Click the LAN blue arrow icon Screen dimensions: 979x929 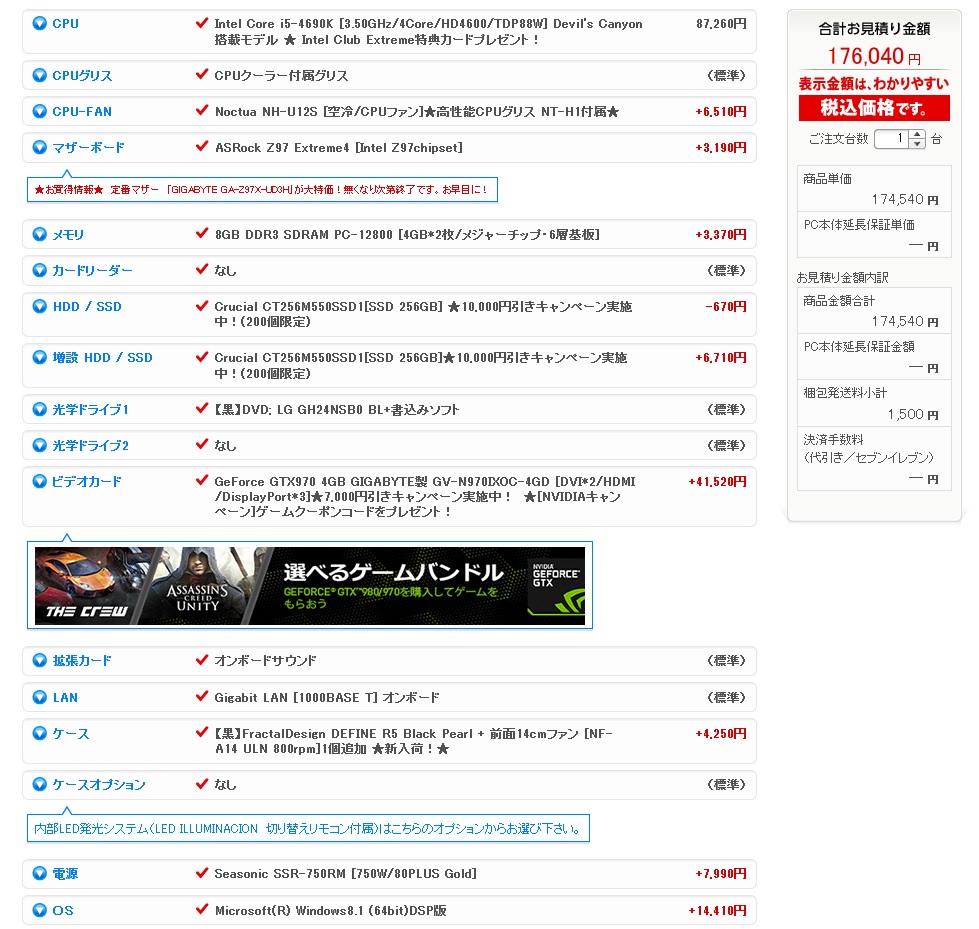click(39, 698)
